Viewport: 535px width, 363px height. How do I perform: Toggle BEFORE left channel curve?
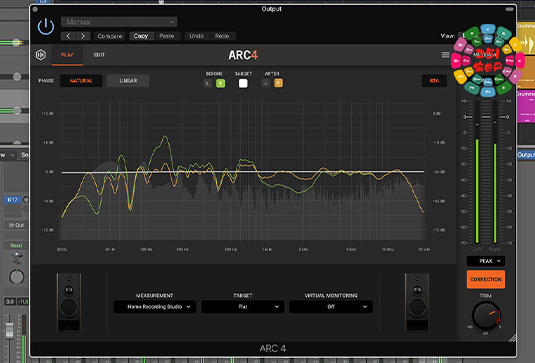click(x=207, y=83)
